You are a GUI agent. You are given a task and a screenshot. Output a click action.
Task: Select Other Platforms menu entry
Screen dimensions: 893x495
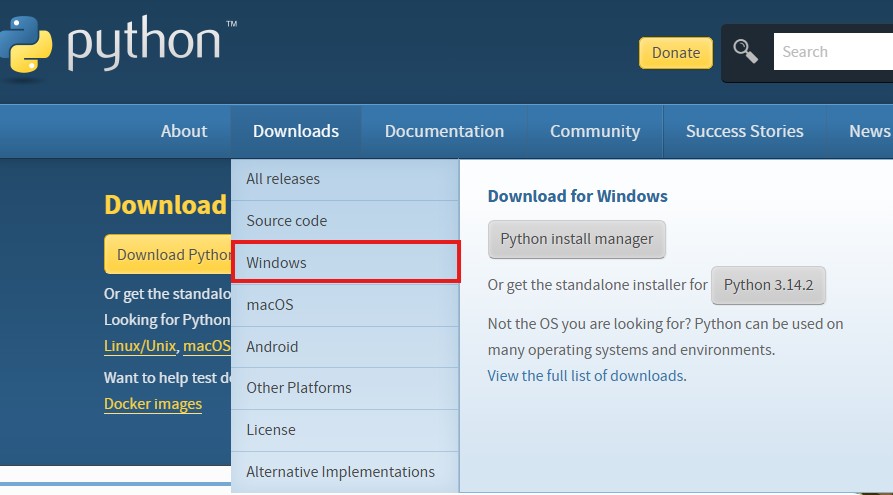(x=345, y=388)
